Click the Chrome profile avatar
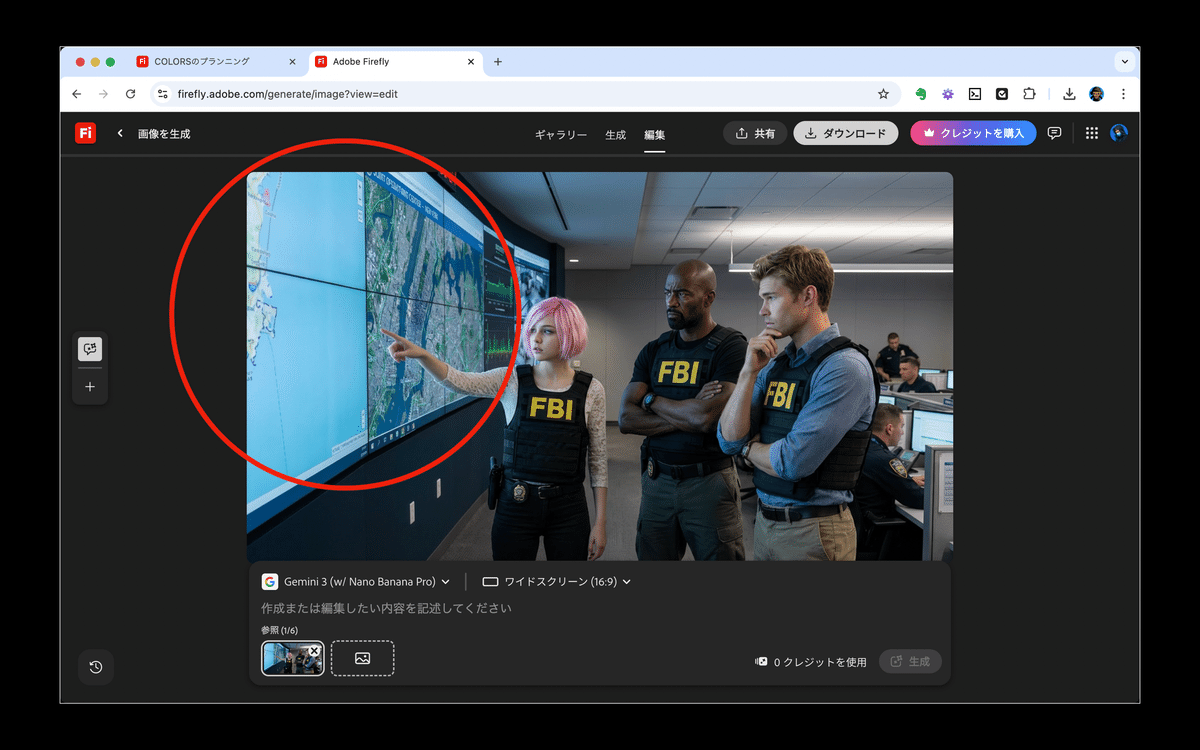 pyautogui.click(x=1097, y=94)
